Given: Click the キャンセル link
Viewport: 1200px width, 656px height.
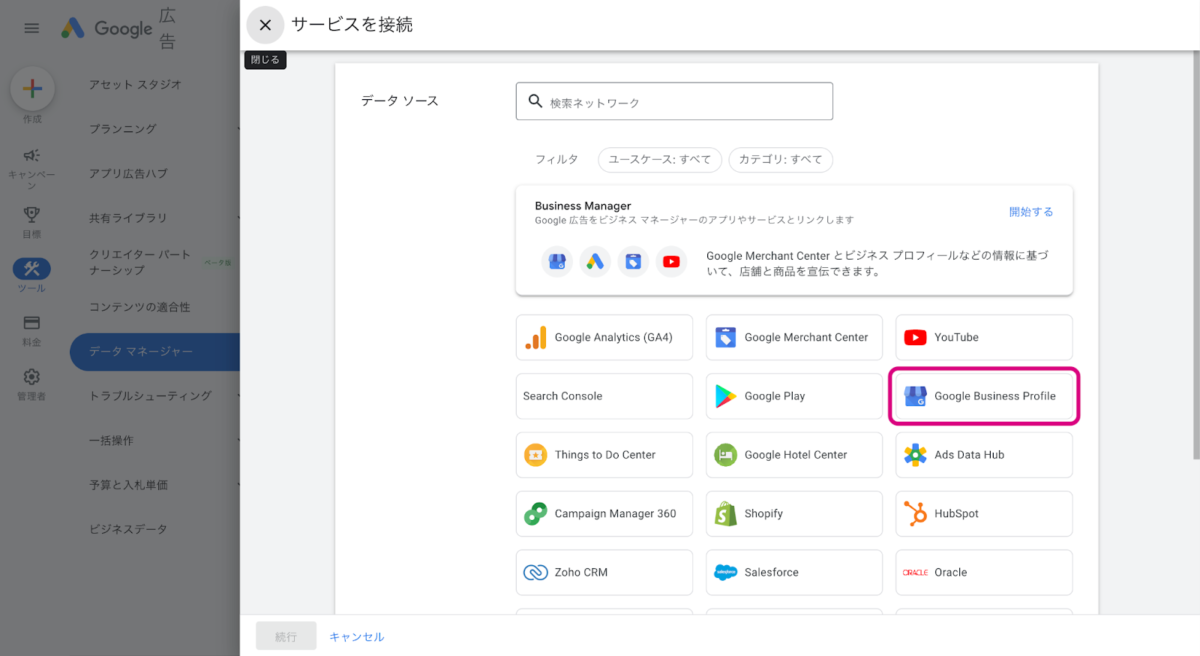Looking at the screenshot, I should (x=357, y=637).
